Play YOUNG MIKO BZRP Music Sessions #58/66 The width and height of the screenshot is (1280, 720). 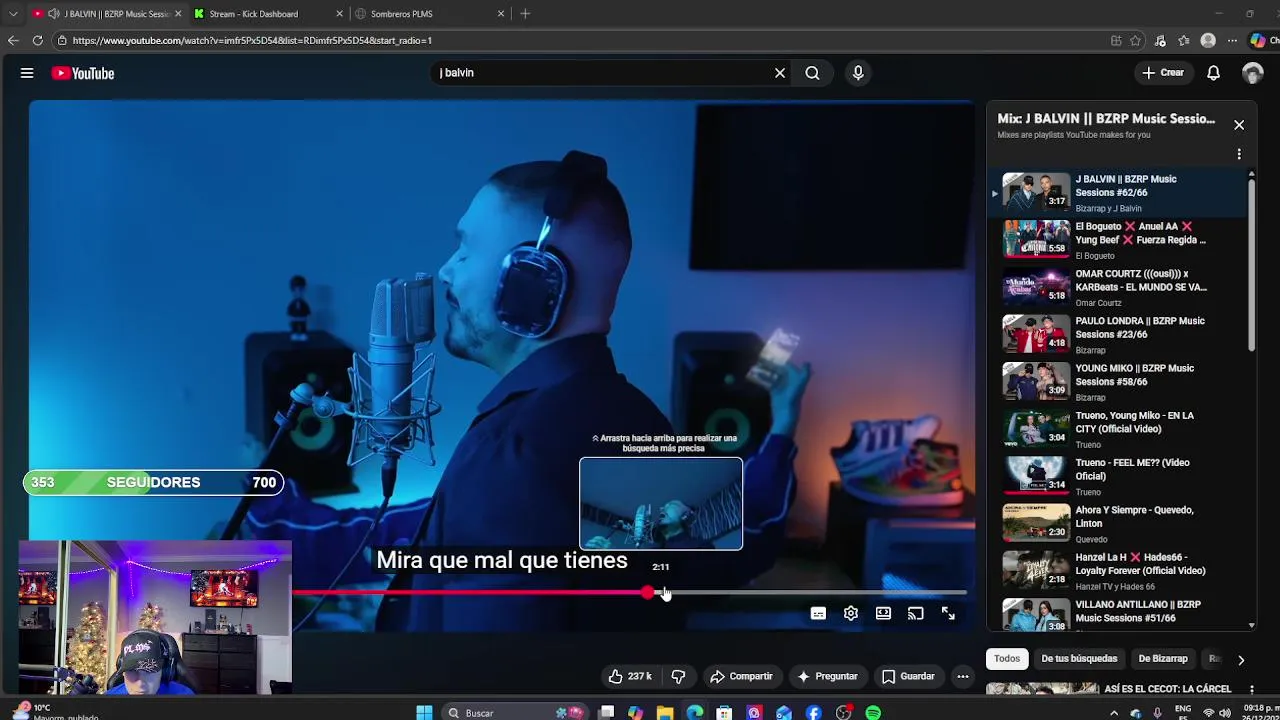(x=1118, y=381)
